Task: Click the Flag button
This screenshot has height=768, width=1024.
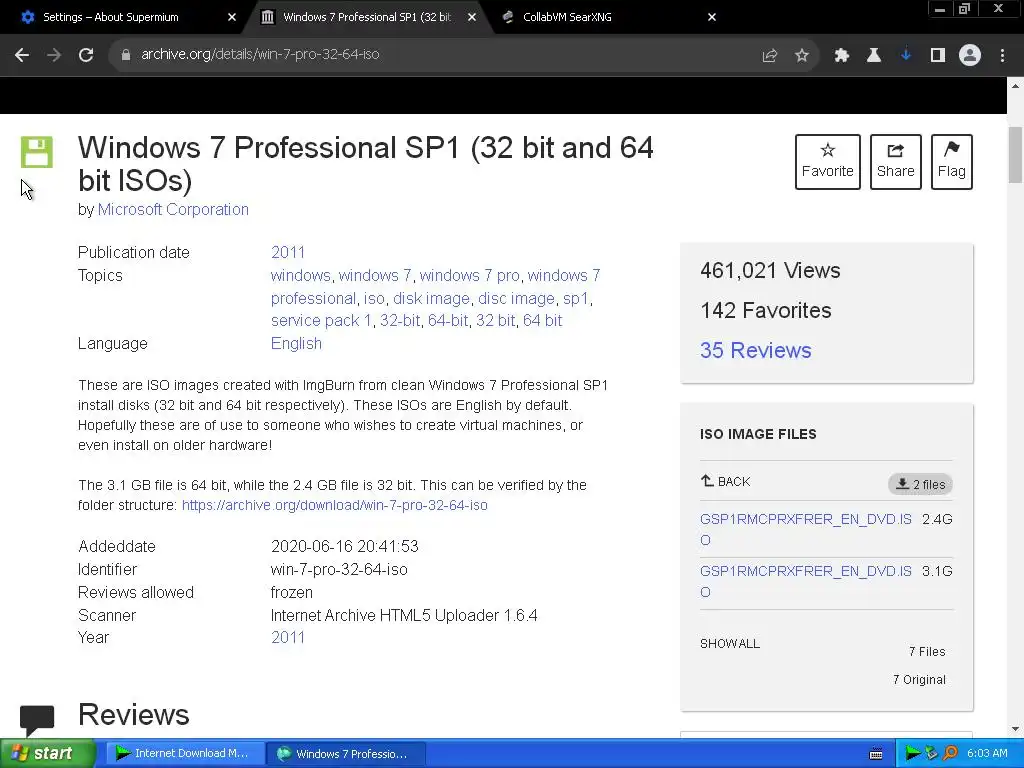Action: [x=952, y=162]
